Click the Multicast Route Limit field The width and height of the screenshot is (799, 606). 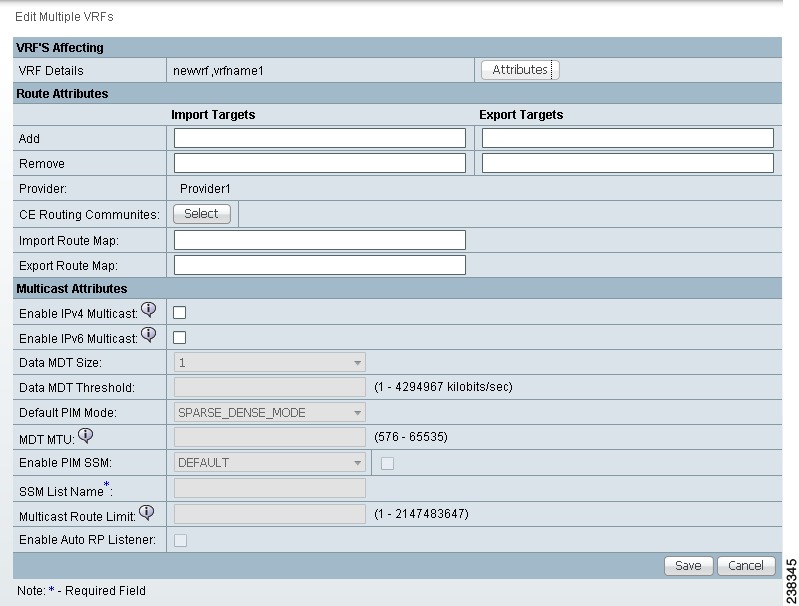[x=270, y=514]
